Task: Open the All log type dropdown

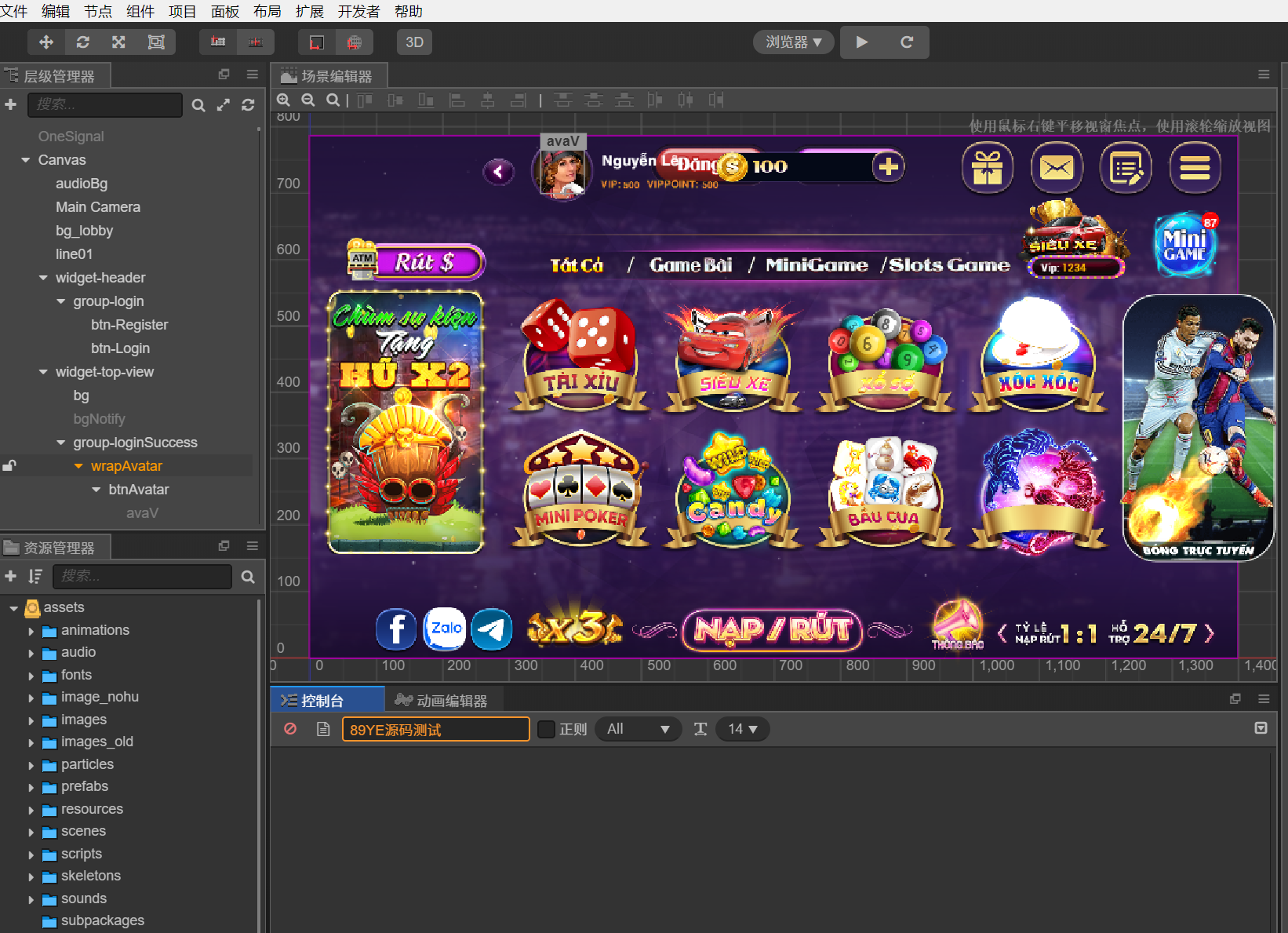Action: tap(638, 729)
